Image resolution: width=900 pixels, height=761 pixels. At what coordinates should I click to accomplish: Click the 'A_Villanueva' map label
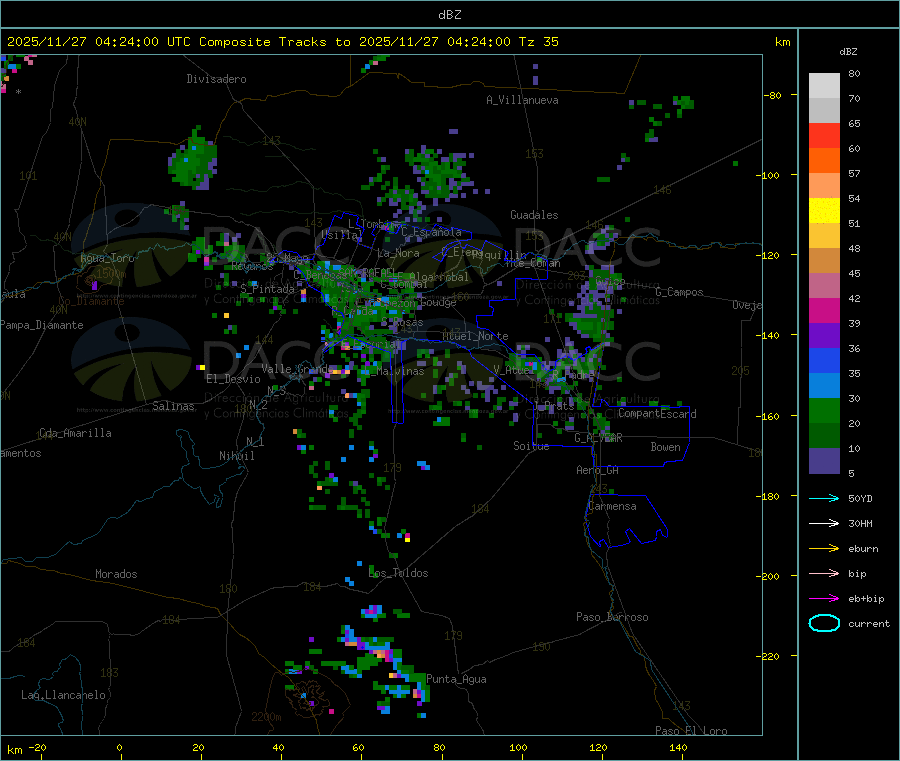(522, 100)
